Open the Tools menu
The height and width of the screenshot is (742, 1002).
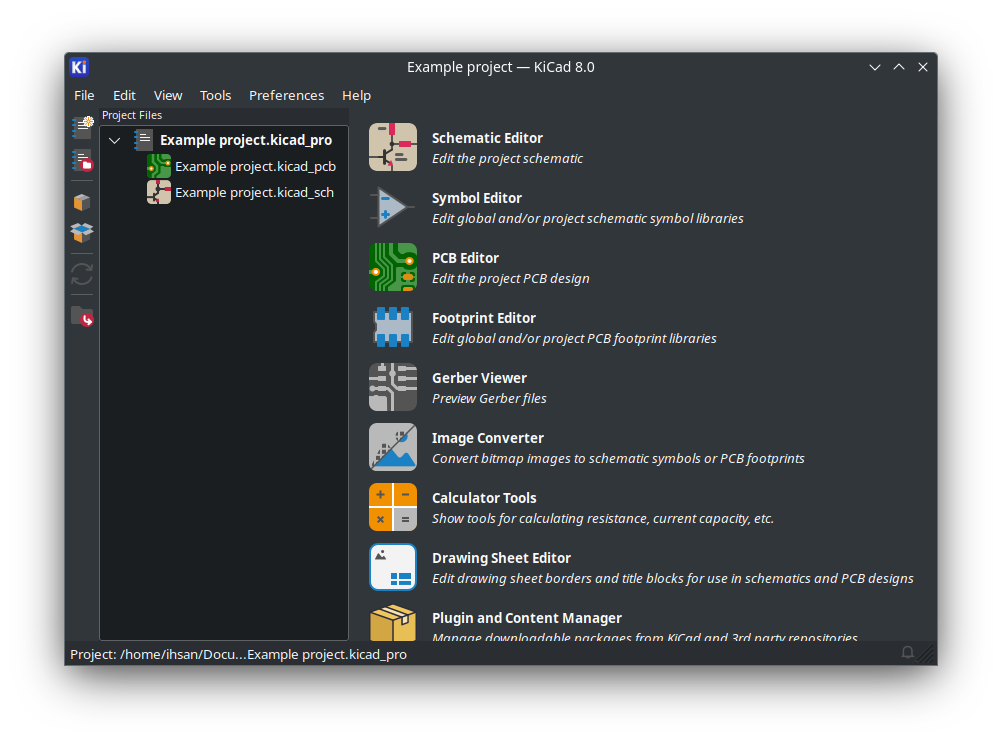(x=215, y=95)
